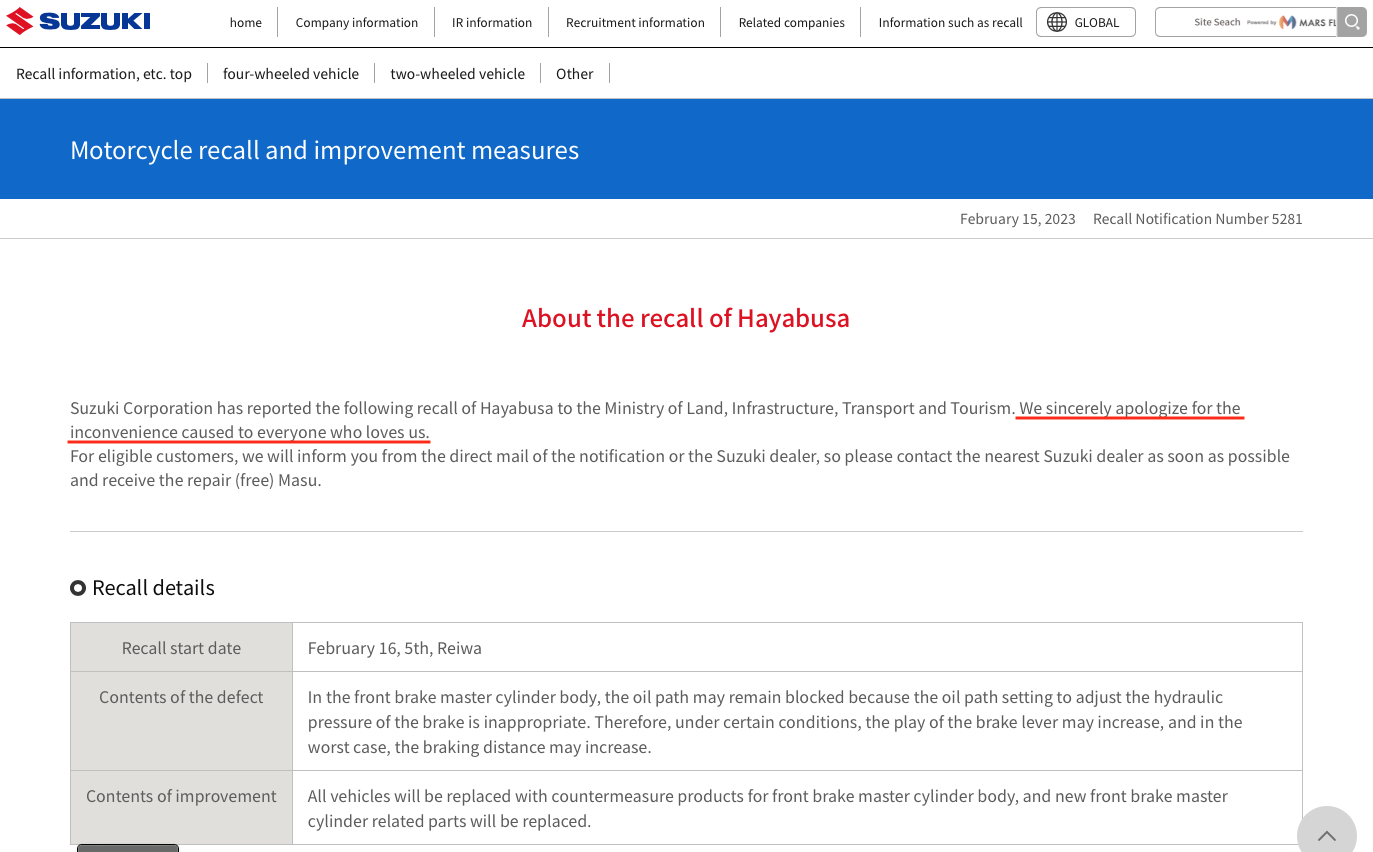Open IR information menu
The image size is (1373, 852).
pos(492,22)
